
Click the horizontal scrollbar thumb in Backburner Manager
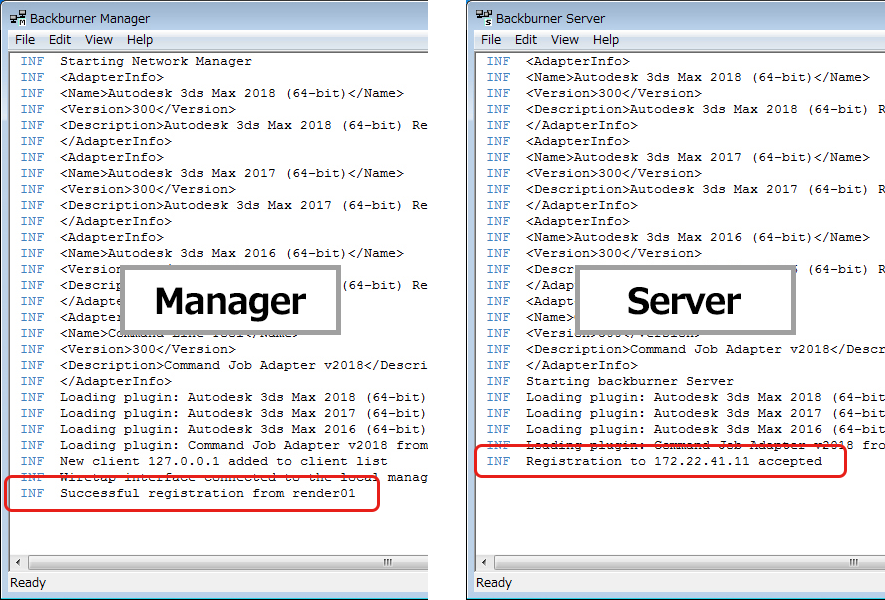pos(228,562)
